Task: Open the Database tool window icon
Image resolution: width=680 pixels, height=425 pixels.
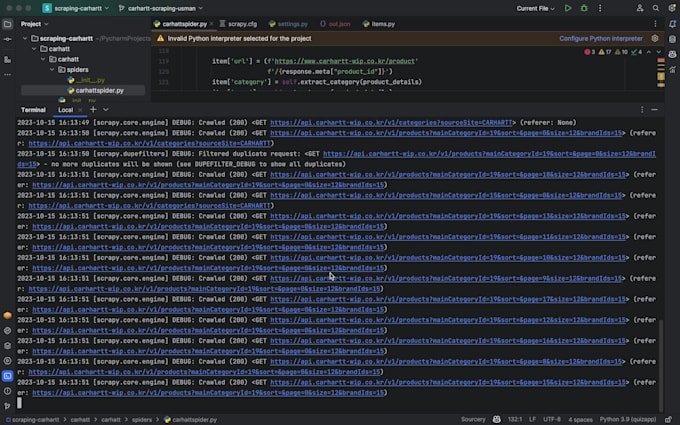Action: 672,39
